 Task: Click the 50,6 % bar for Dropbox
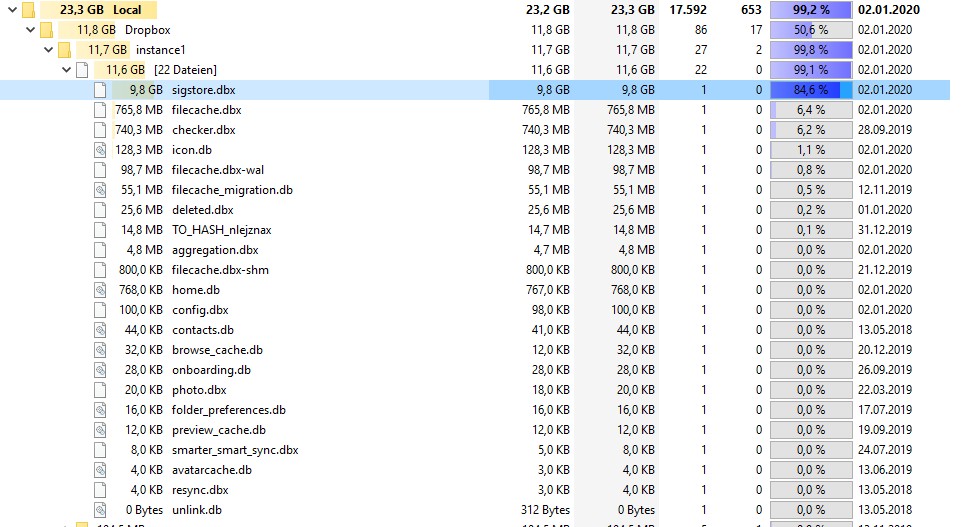[811, 30]
